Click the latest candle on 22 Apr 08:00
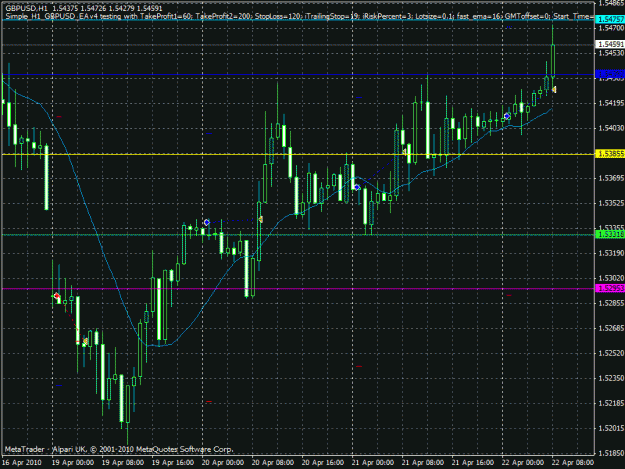This screenshot has width=625, height=469. pyautogui.click(x=553, y=60)
